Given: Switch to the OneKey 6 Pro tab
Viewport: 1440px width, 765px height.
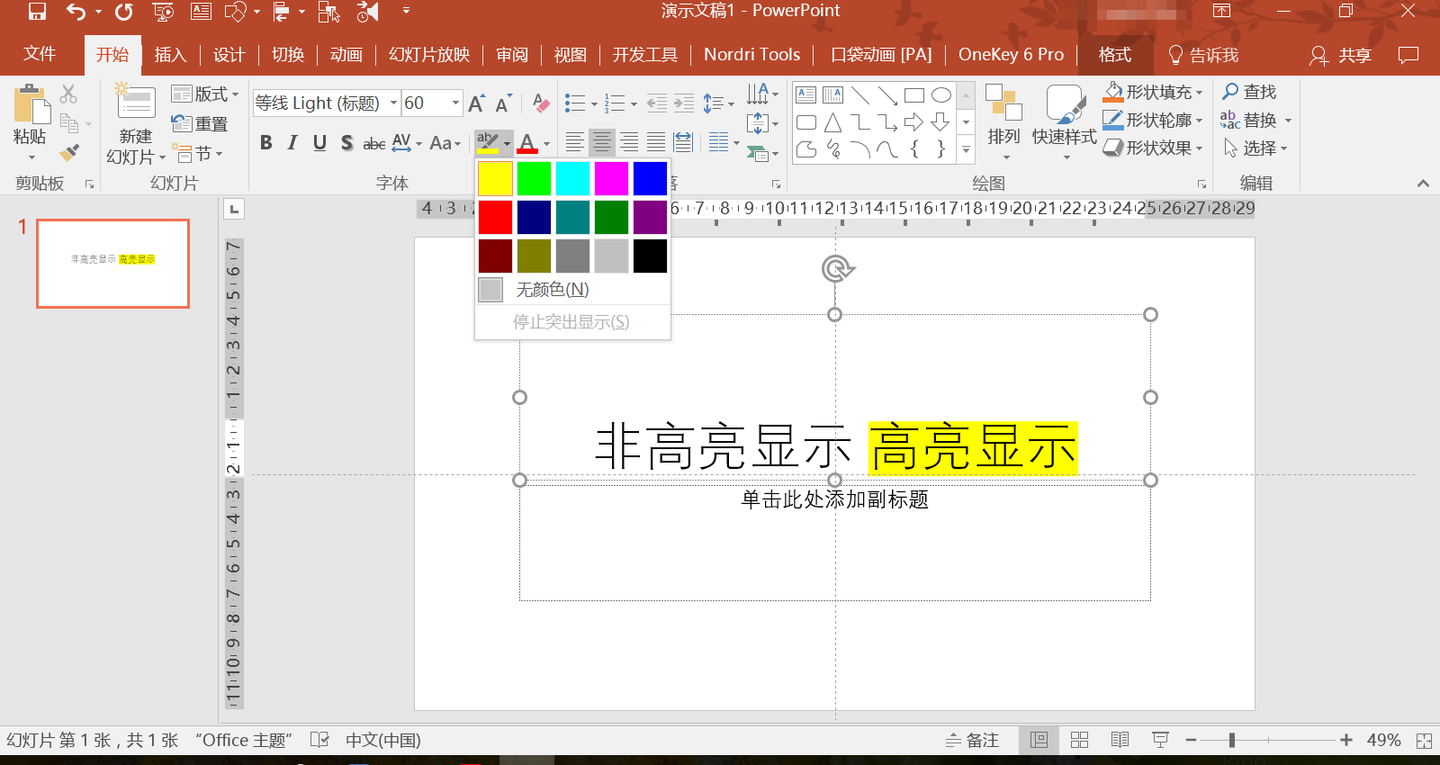Looking at the screenshot, I should (1011, 54).
